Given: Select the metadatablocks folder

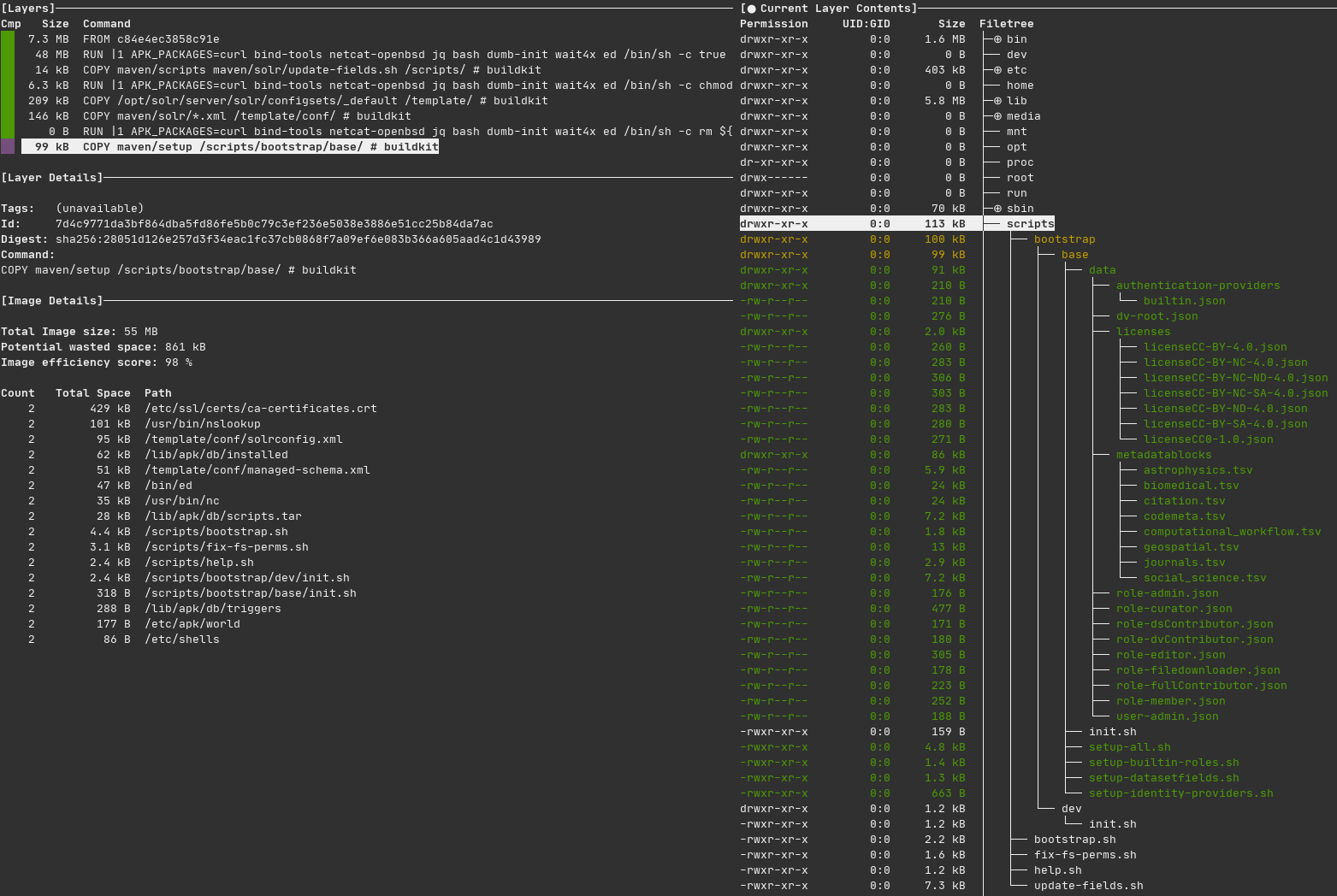Looking at the screenshot, I should 1163,455.
